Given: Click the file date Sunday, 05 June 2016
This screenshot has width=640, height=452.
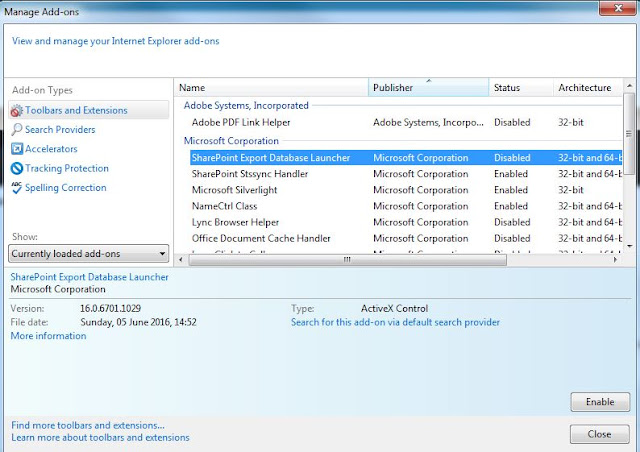Looking at the screenshot, I should tap(138, 322).
